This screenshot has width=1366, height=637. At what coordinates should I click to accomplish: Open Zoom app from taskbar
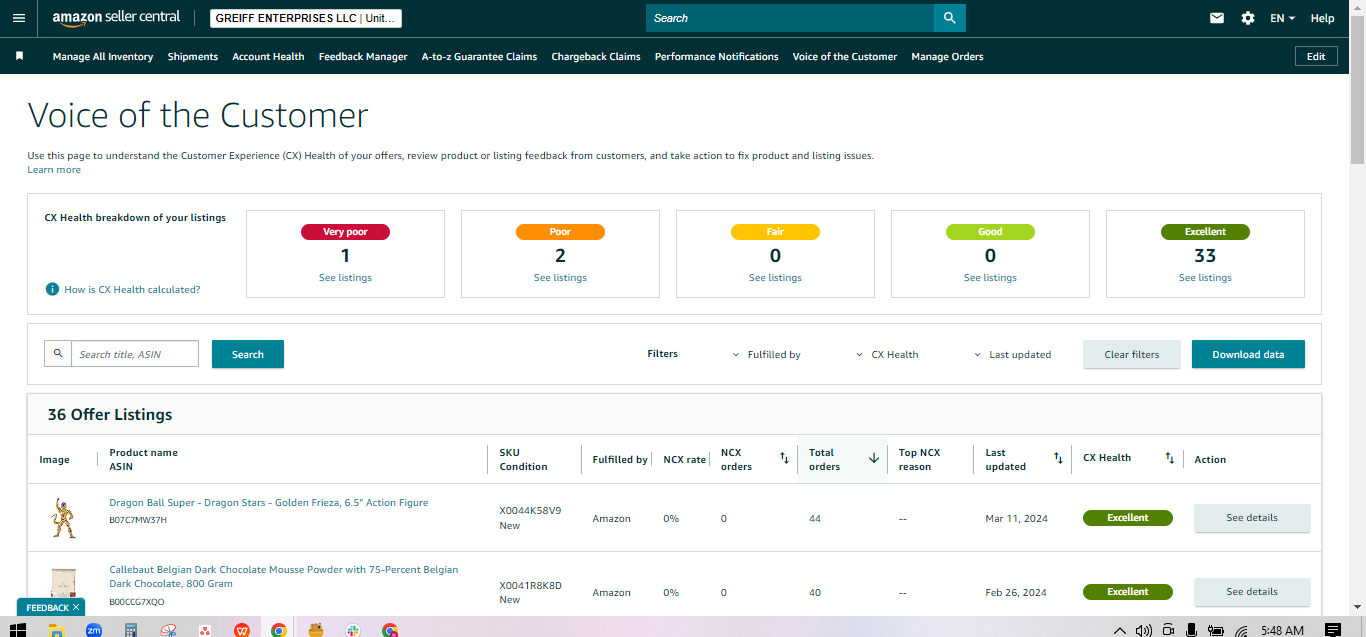pyautogui.click(x=94, y=630)
